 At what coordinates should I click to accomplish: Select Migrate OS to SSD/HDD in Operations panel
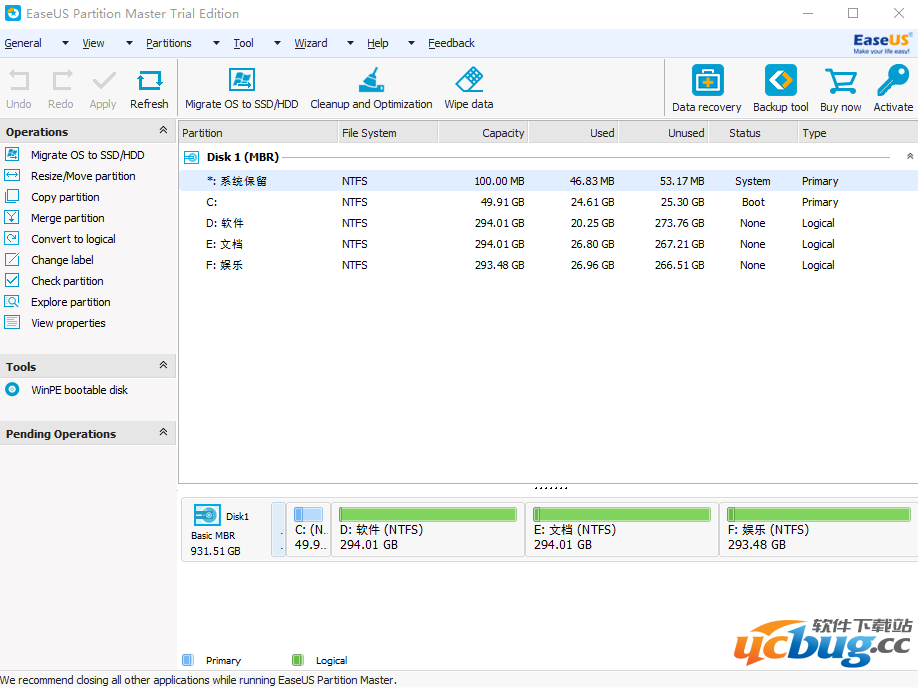click(x=87, y=155)
